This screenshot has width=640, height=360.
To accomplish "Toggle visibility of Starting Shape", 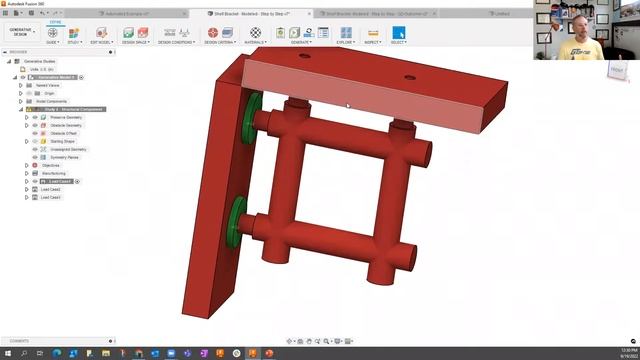I will tap(35, 141).
